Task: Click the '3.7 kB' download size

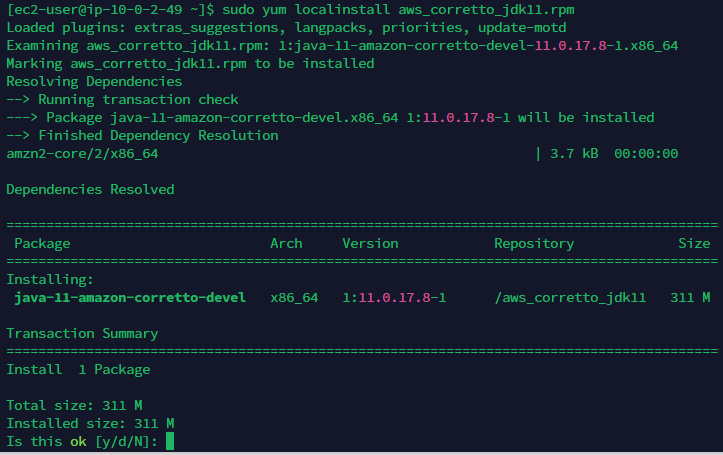Action: tap(574, 154)
